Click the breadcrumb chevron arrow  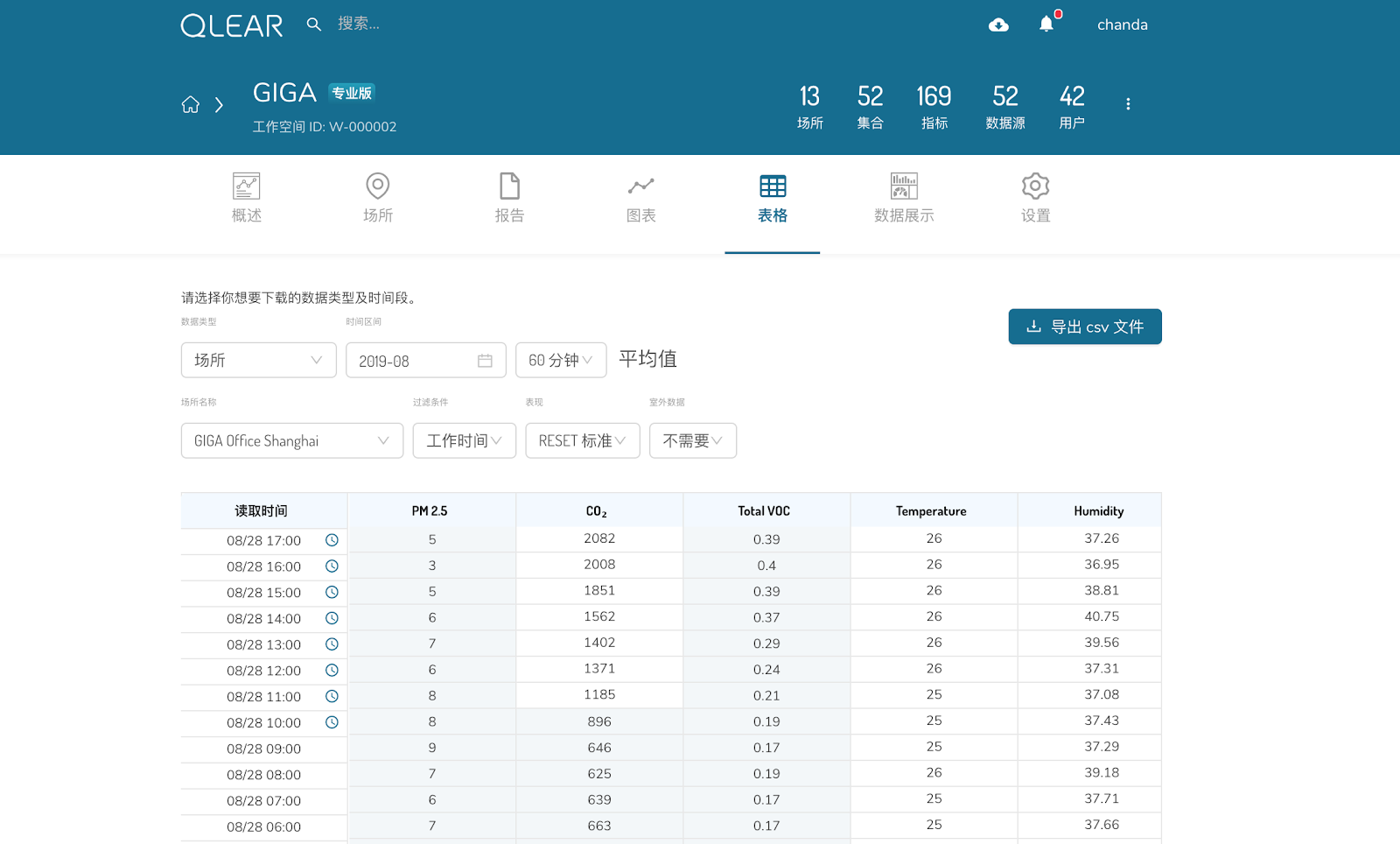click(x=219, y=105)
